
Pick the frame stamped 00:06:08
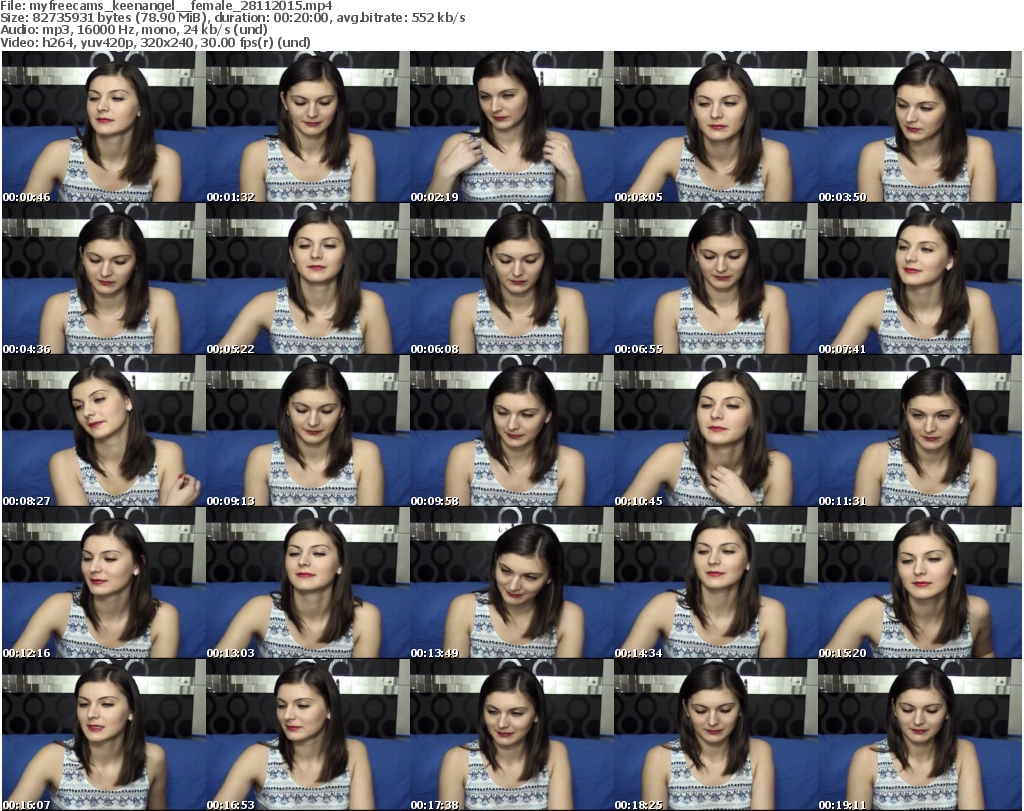[x=511, y=279]
